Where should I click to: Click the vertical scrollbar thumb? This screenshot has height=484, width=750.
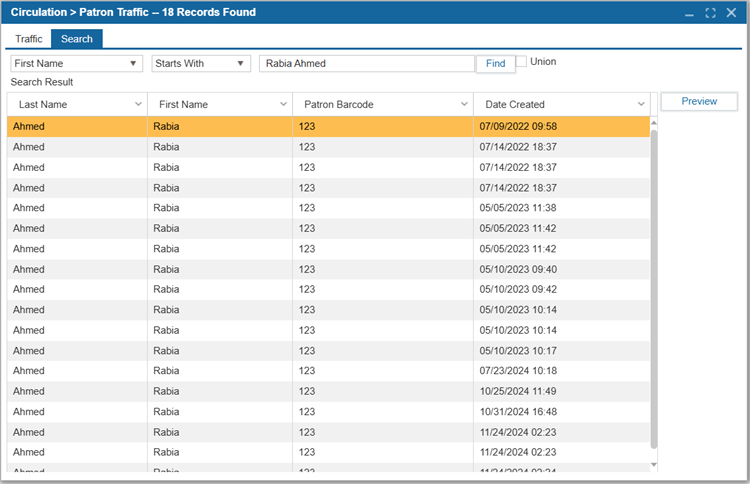click(x=654, y=289)
